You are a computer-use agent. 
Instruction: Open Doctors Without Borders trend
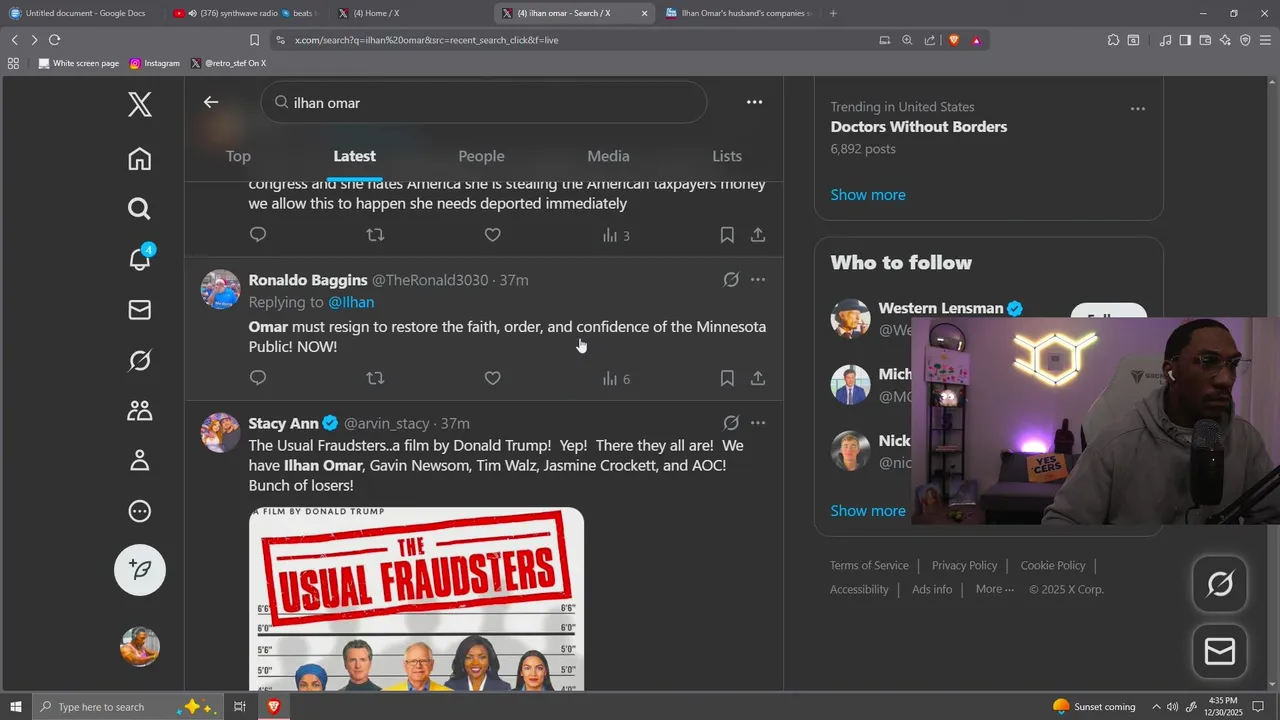point(918,127)
